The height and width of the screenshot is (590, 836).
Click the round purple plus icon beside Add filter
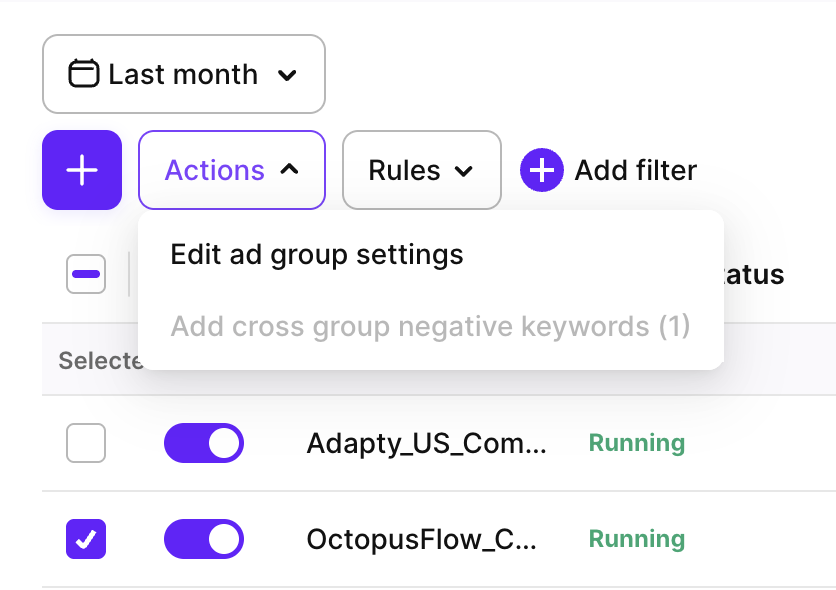542,170
